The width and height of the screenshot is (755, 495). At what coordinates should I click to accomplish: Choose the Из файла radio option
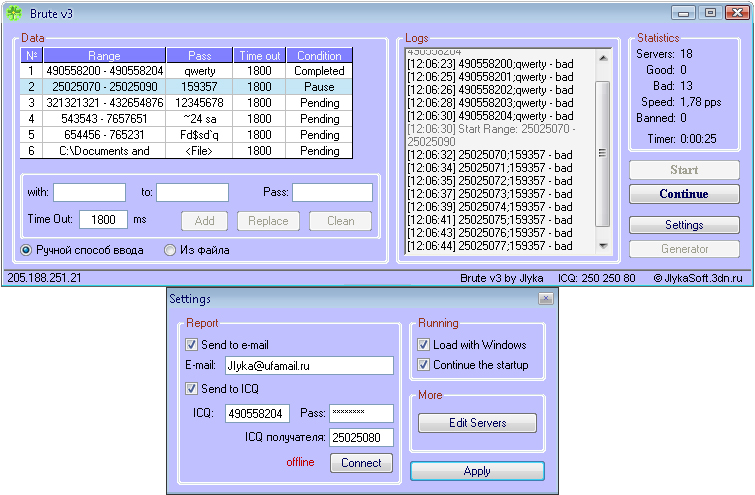click(x=170, y=250)
